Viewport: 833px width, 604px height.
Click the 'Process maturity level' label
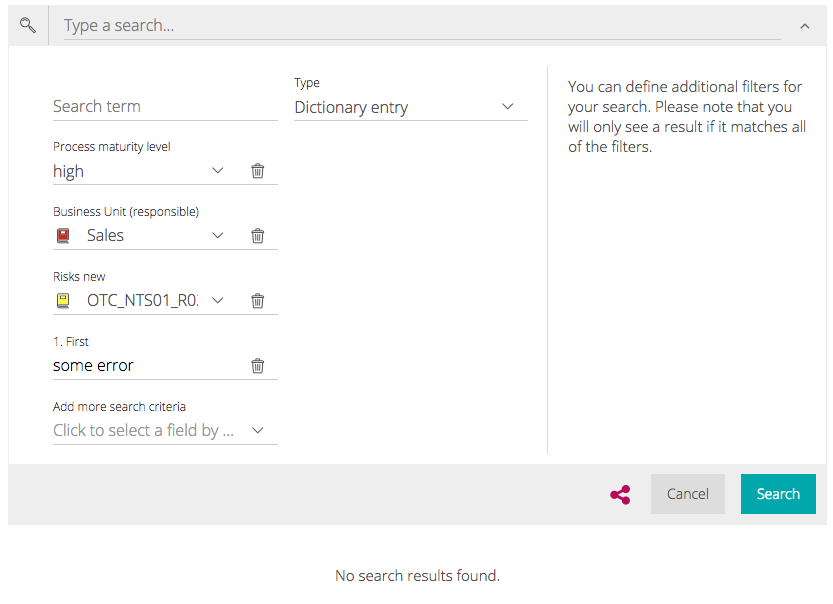pos(112,147)
